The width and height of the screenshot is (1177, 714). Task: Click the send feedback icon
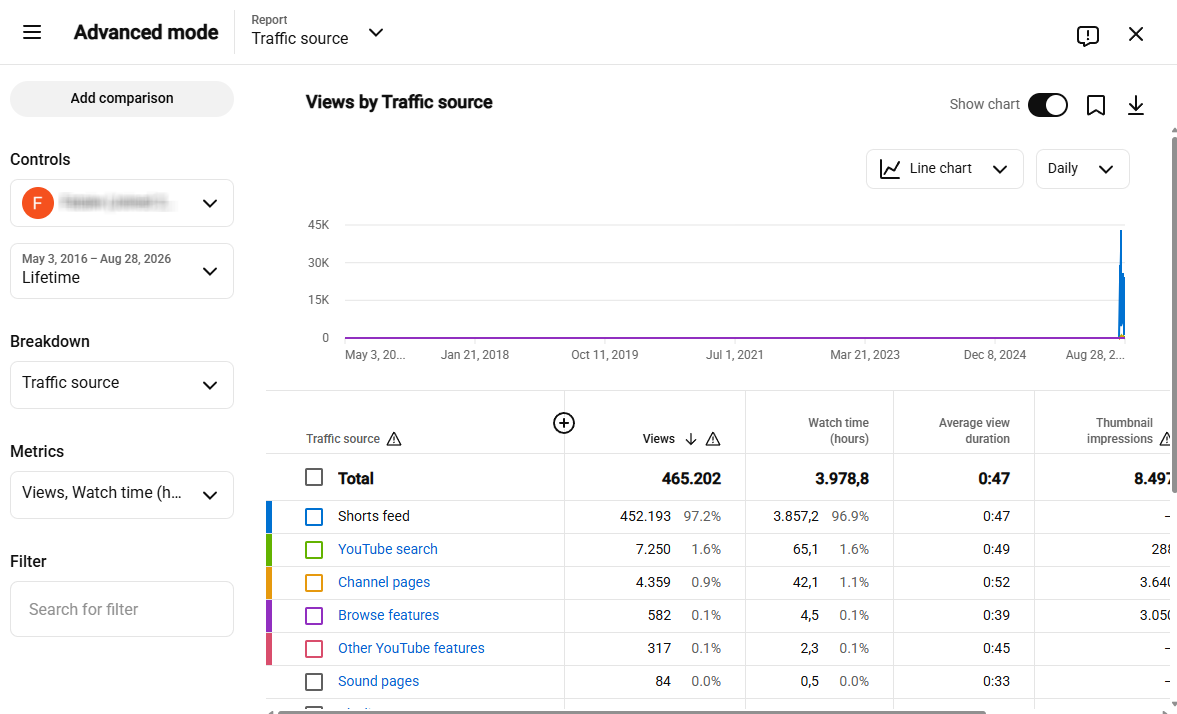(x=1087, y=35)
